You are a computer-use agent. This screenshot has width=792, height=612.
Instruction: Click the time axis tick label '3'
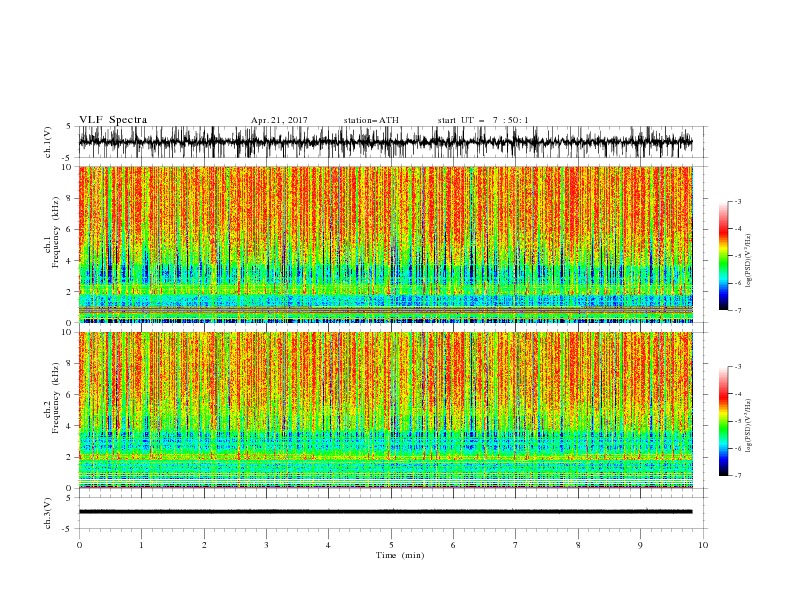click(266, 545)
